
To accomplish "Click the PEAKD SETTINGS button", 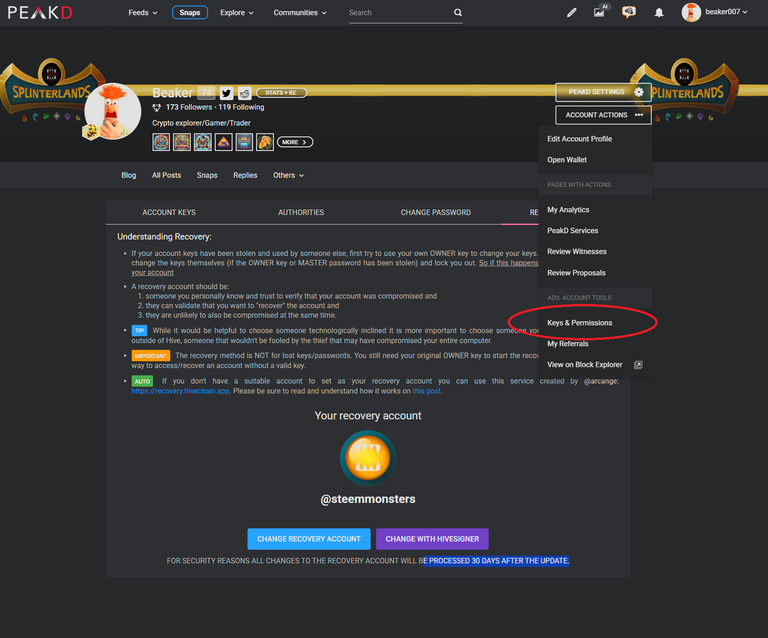I will coord(603,92).
